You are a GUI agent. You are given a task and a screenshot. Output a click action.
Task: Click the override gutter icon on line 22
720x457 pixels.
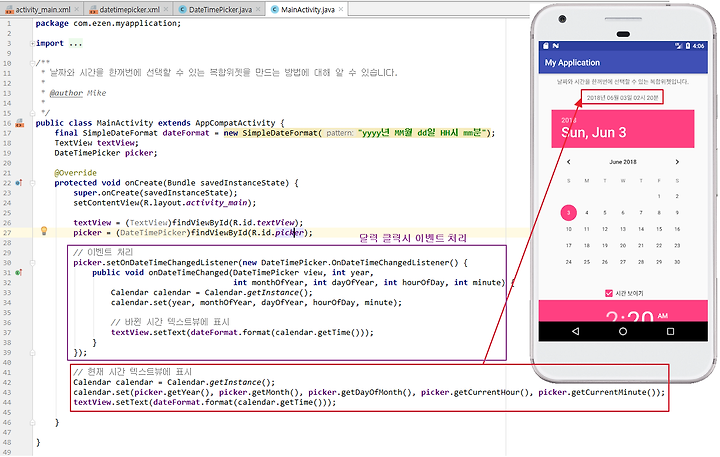pos(18,183)
